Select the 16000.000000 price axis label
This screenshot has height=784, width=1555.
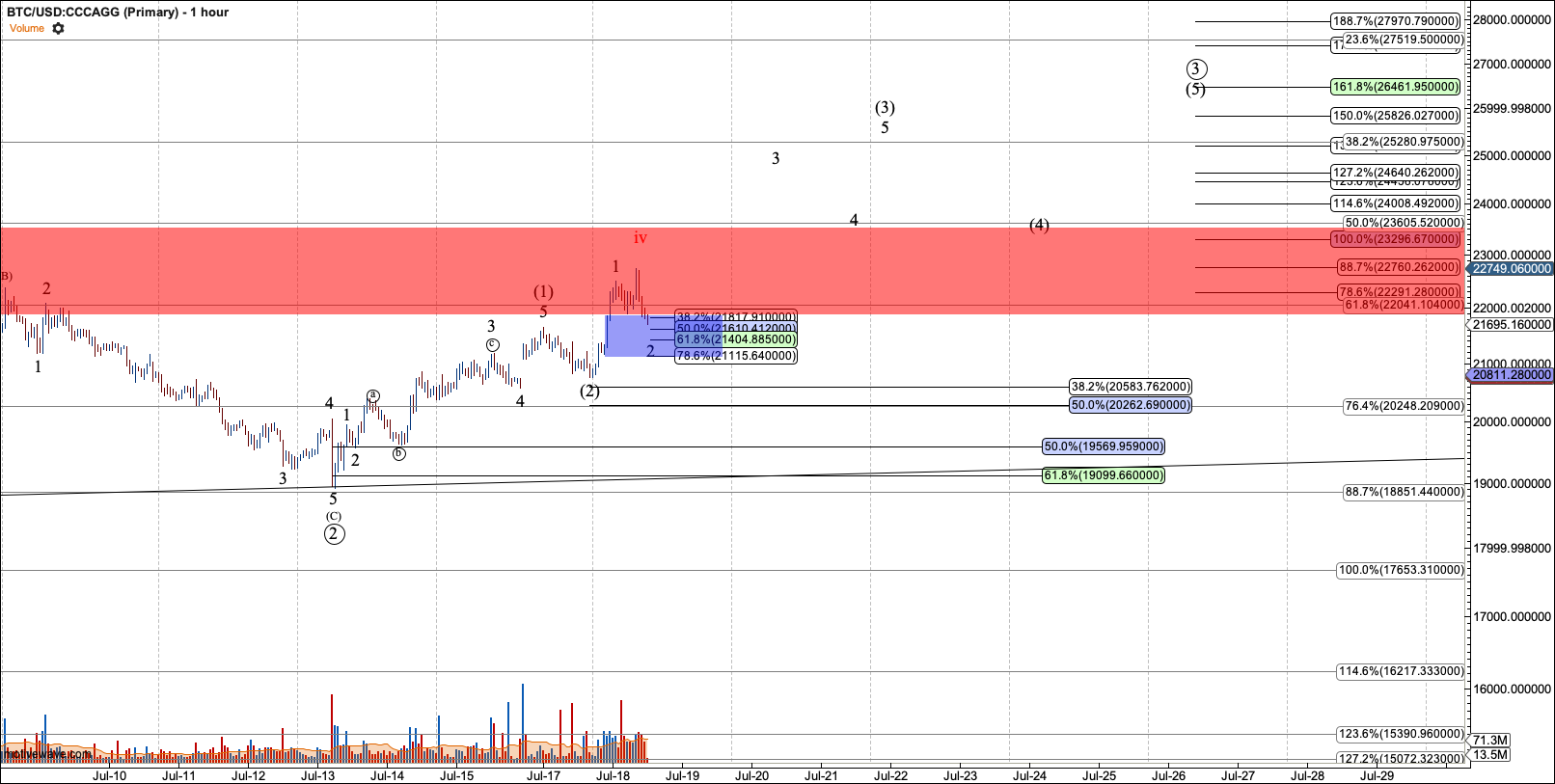click(x=1512, y=689)
